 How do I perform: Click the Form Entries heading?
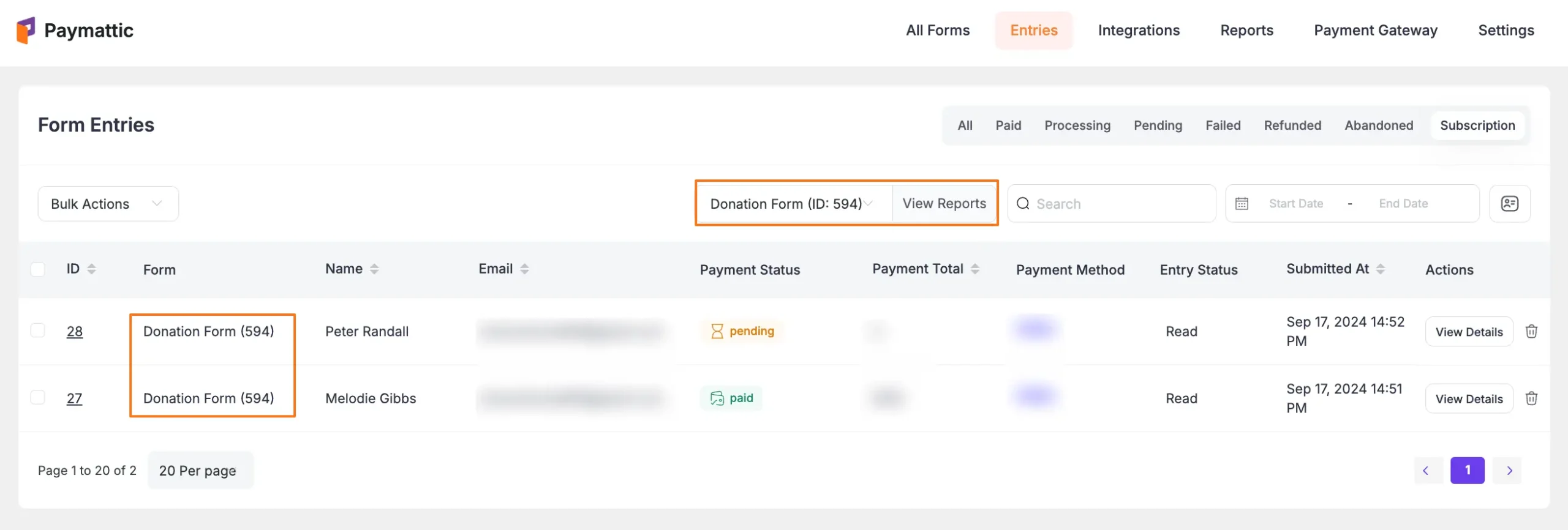coord(96,125)
